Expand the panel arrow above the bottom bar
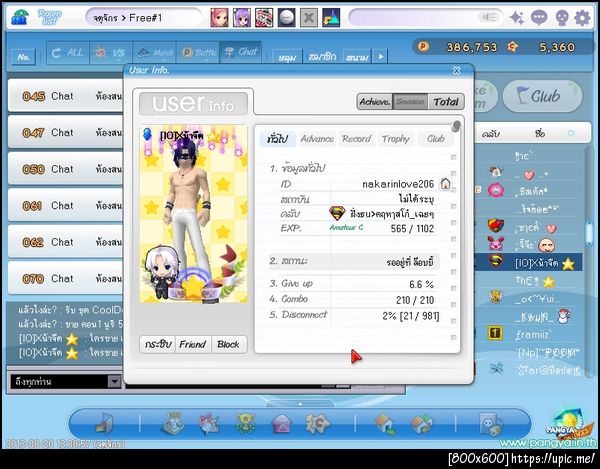Image resolution: width=600 pixels, height=469 pixels. tap(300, 403)
